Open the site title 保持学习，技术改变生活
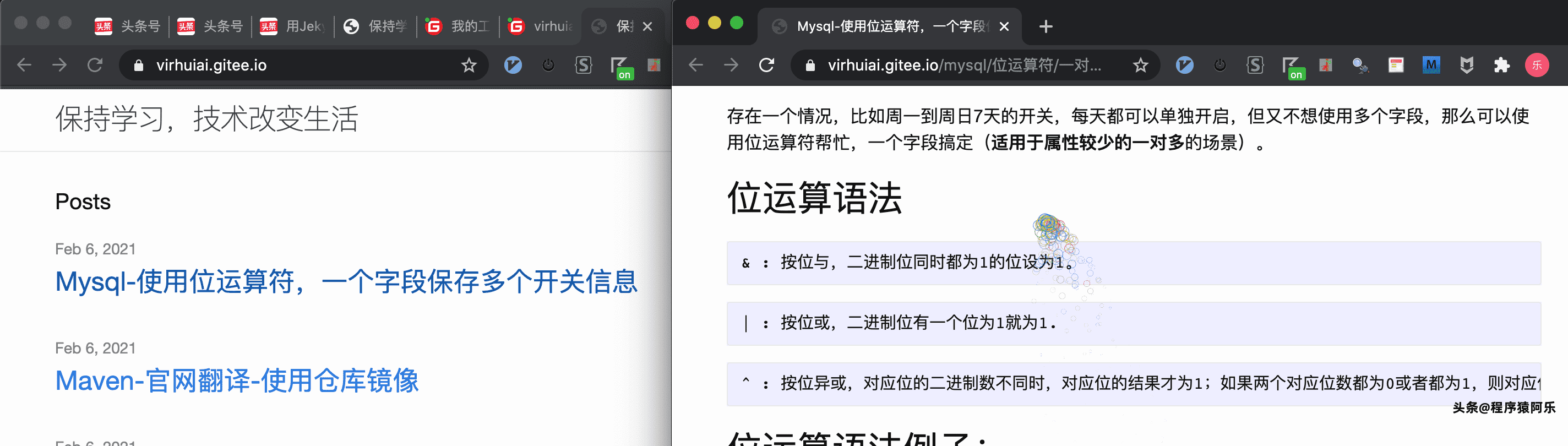The height and width of the screenshot is (446, 1568). [207, 118]
